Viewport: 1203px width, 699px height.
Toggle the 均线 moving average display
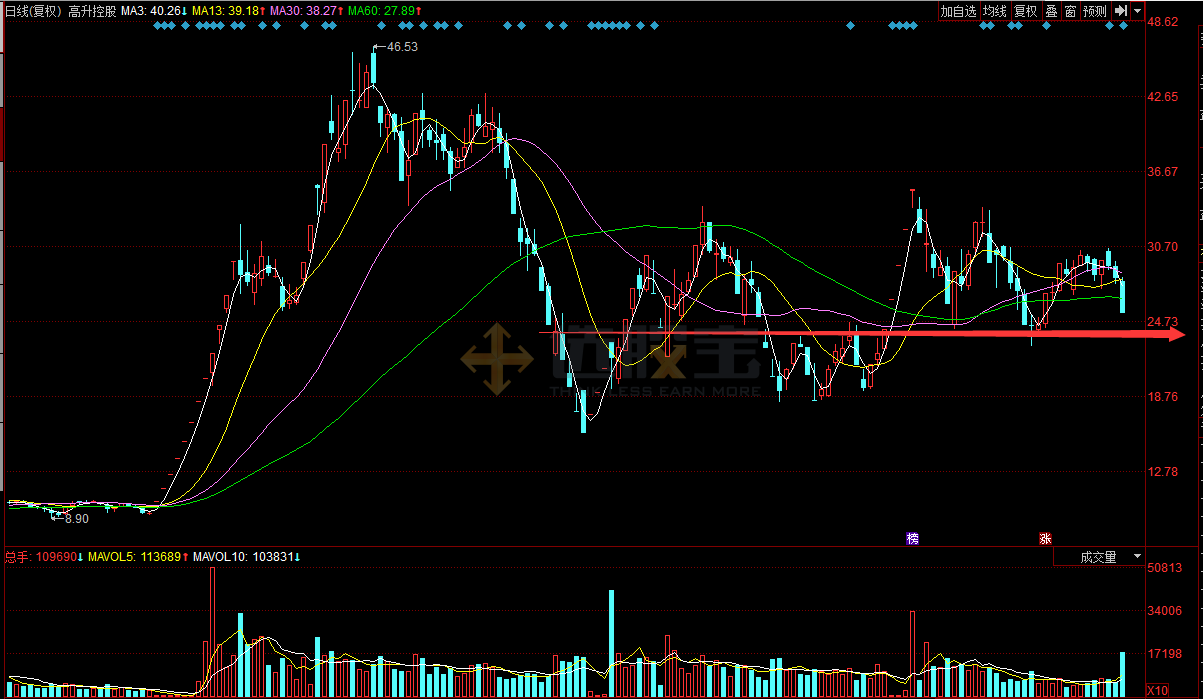click(995, 11)
